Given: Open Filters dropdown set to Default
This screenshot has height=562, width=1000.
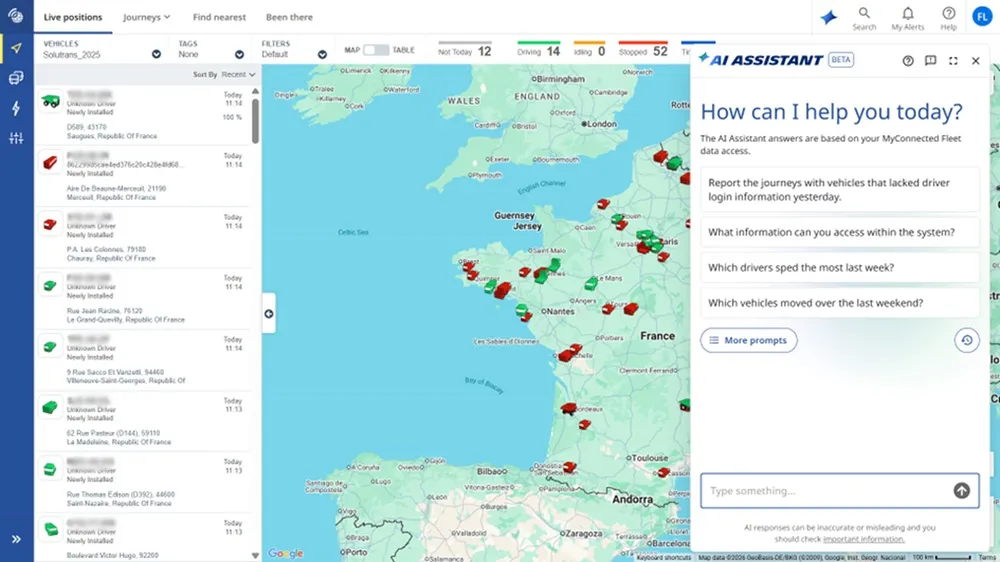Looking at the screenshot, I should tap(294, 49).
